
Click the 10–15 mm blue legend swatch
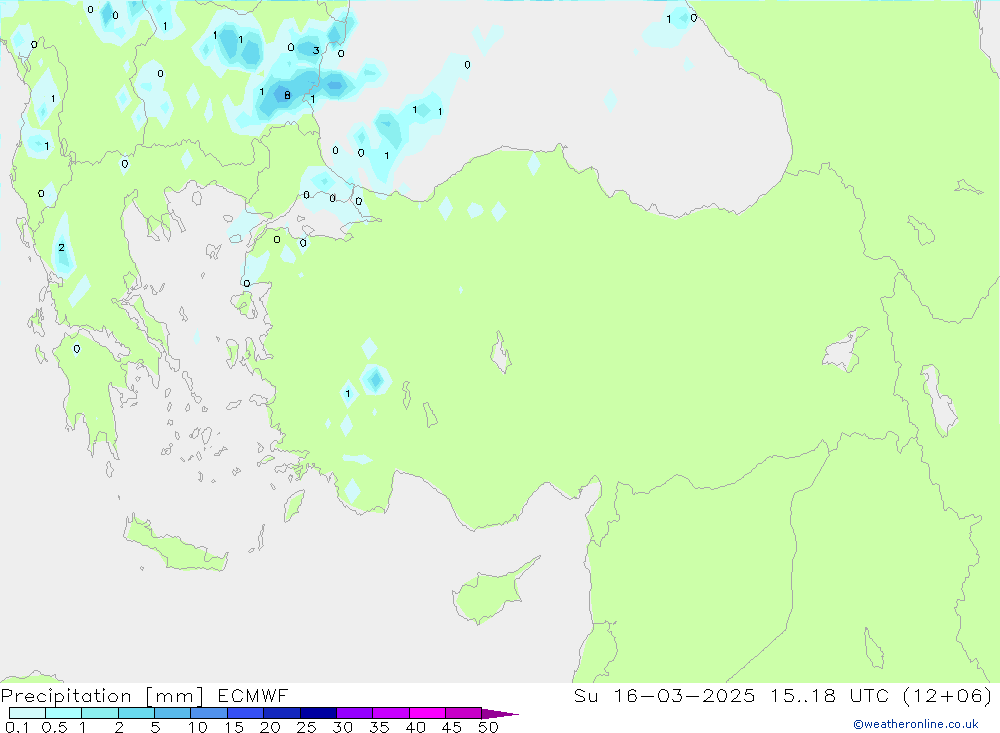click(x=209, y=713)
